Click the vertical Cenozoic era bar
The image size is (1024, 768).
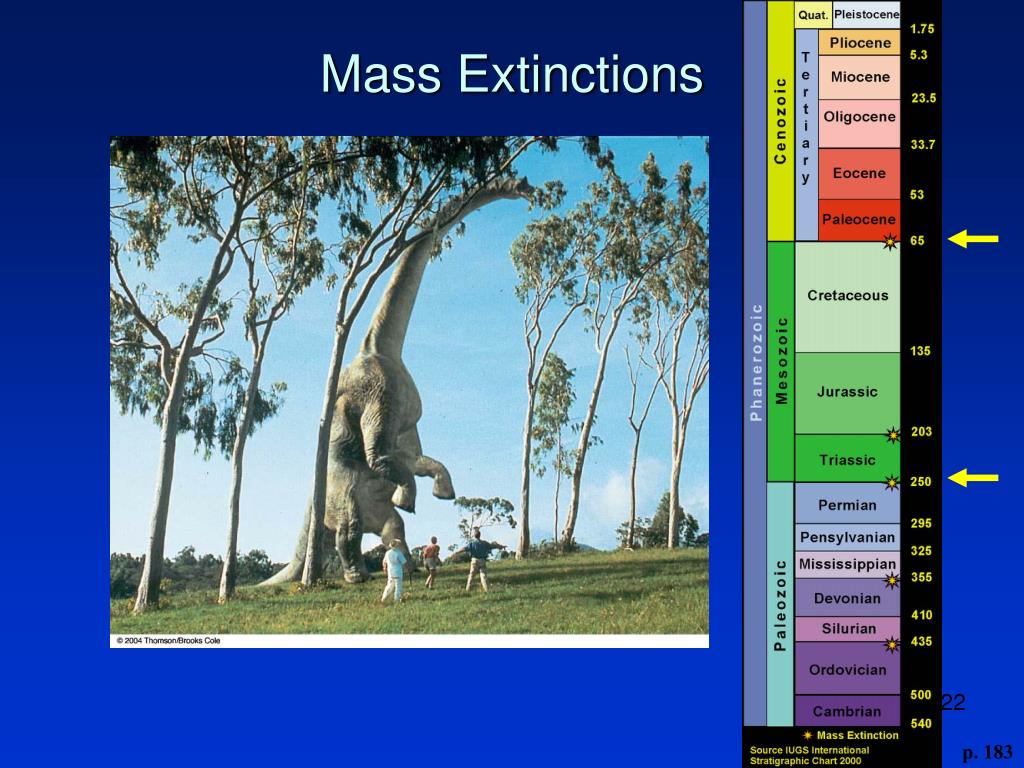(x=780, y=121)
